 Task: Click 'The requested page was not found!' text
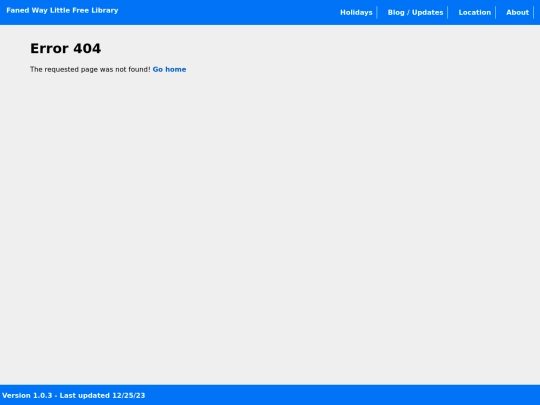tap(90, 69)
